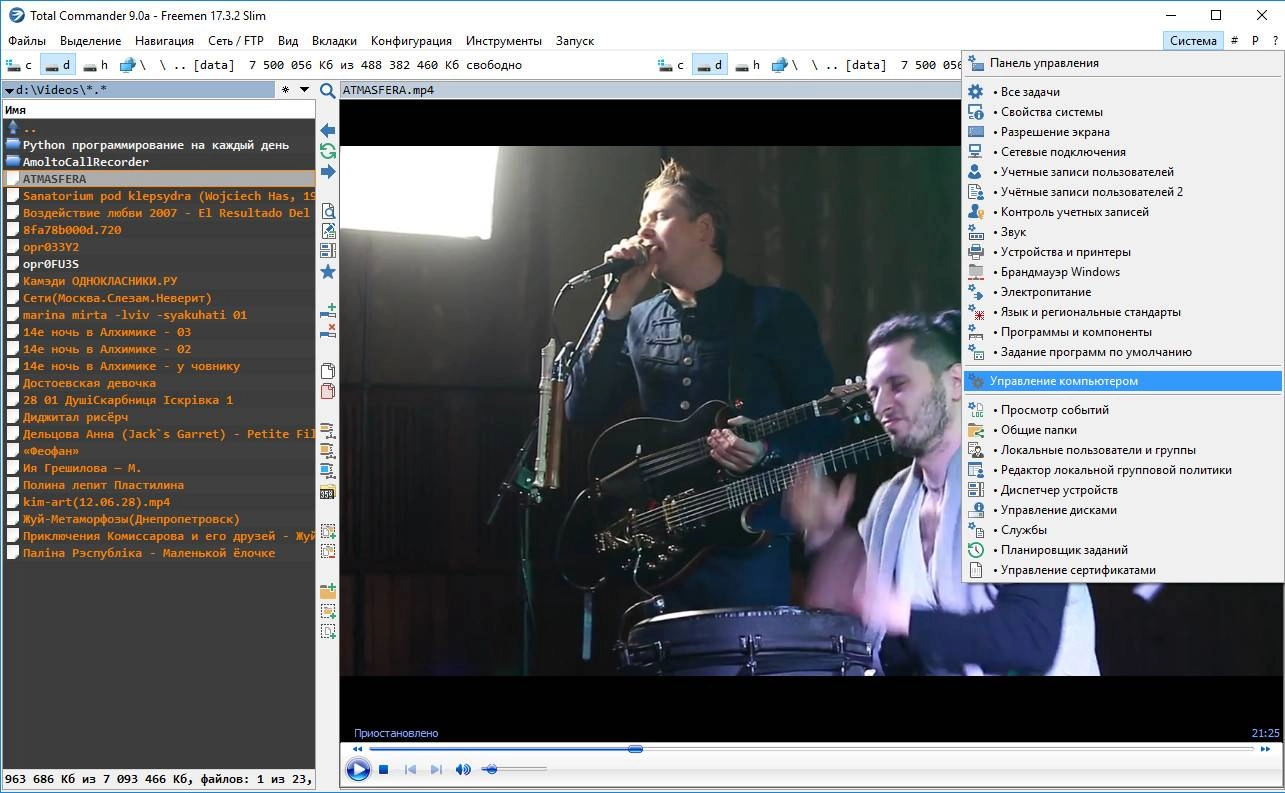The width and height of the screenshot is (1285, 793).
Task: Open the Сеть / FTP menu
Action: click(236, 41)
